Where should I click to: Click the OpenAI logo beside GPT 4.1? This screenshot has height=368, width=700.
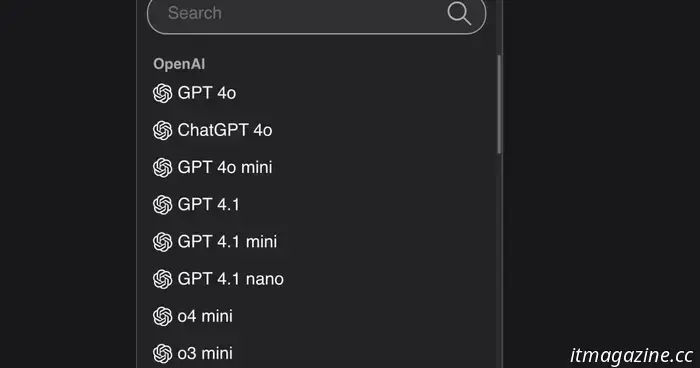162,205
